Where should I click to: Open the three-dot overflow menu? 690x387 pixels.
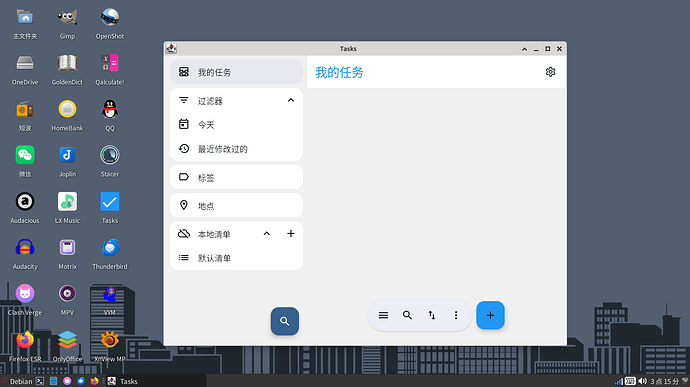pos(456,315)
